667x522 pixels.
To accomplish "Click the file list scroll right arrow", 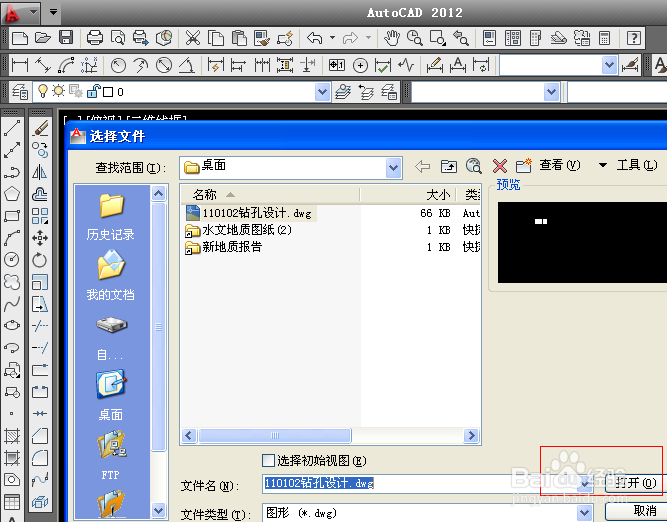I will point(471,436).
